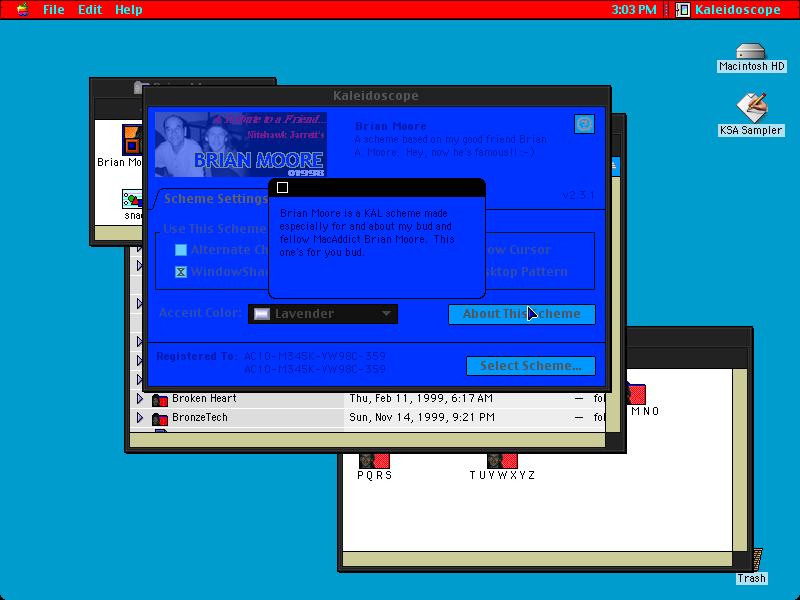Expand the Broken Heart folder row
The height and width of the screenshot is (600, 800).
point(140,398)
